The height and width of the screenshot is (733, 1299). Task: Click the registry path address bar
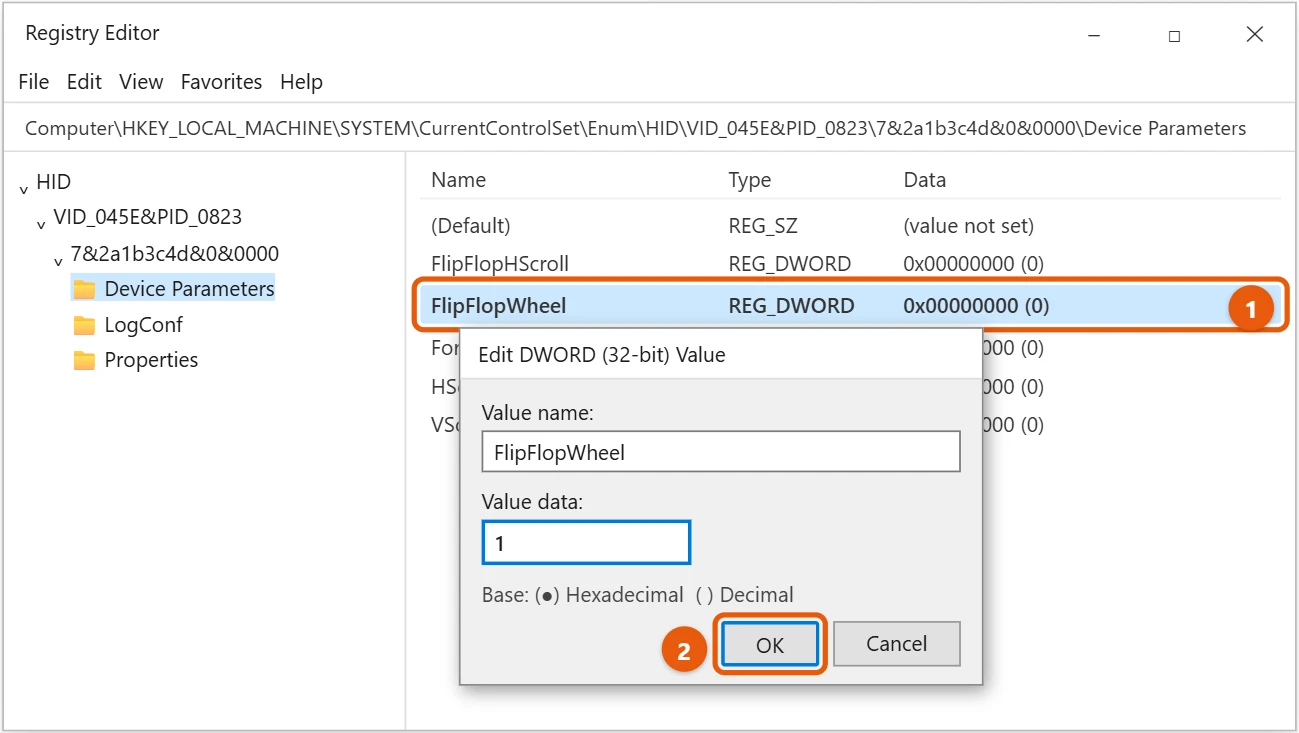click(649, 129)
